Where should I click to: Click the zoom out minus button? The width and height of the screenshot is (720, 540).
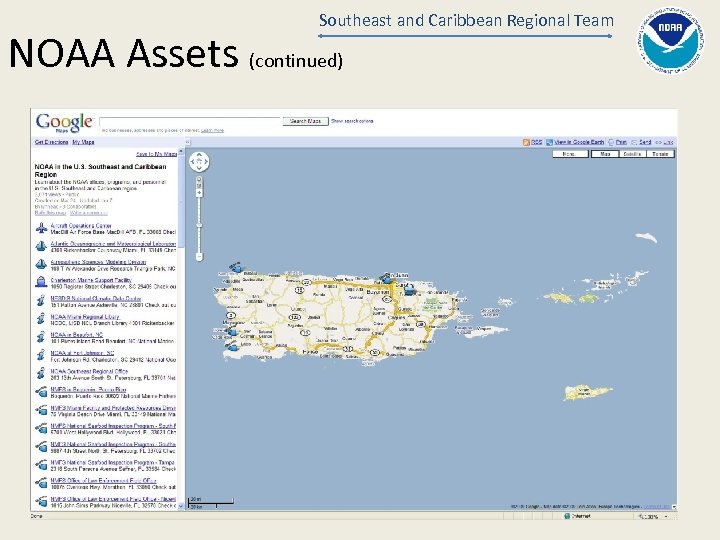coord(199,256)
